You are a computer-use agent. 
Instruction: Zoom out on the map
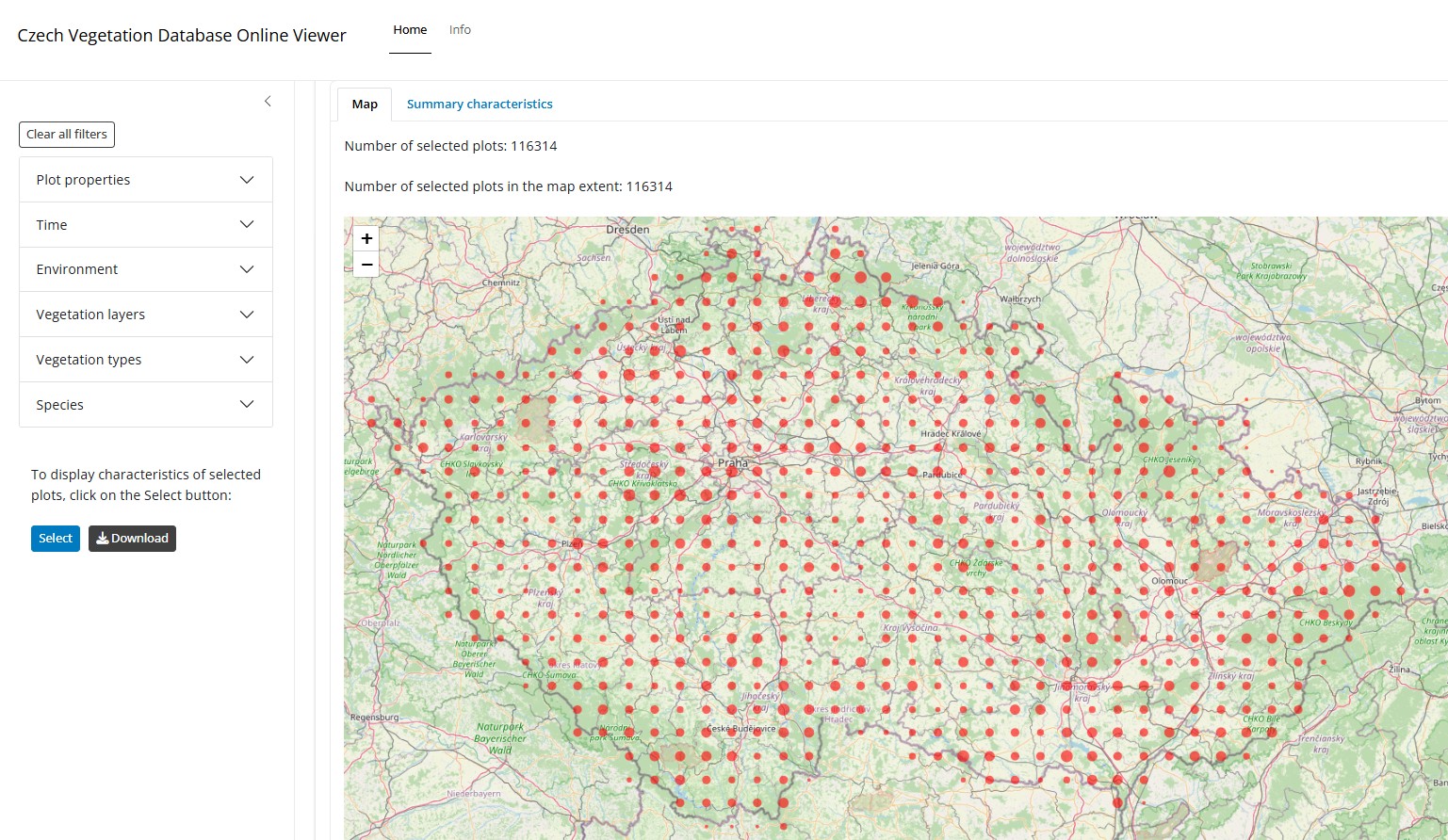point(366,265)
